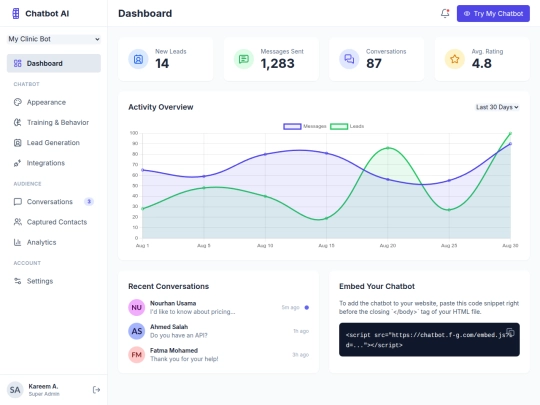Click the embed script code block
540x405 pixels.
tap(429, 340)
